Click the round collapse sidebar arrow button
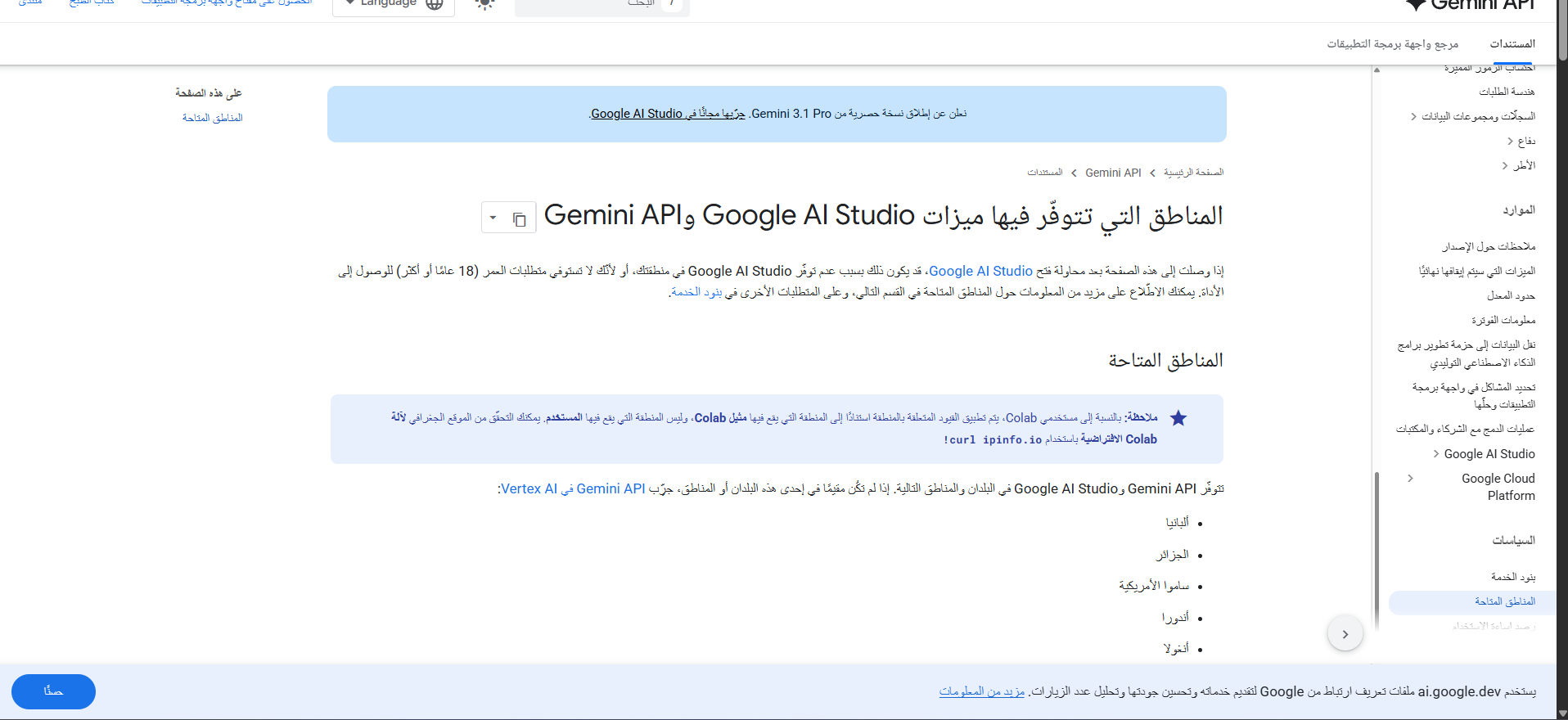The width and height of the screenshot is (1568, 720). pos(1345,634)
